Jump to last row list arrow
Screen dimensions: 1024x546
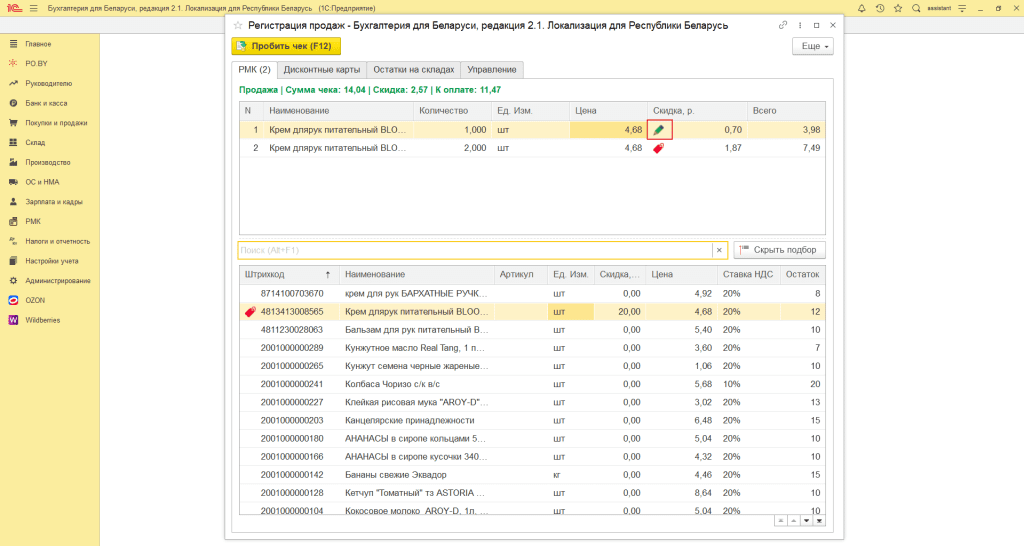click(x=819, y=521)
